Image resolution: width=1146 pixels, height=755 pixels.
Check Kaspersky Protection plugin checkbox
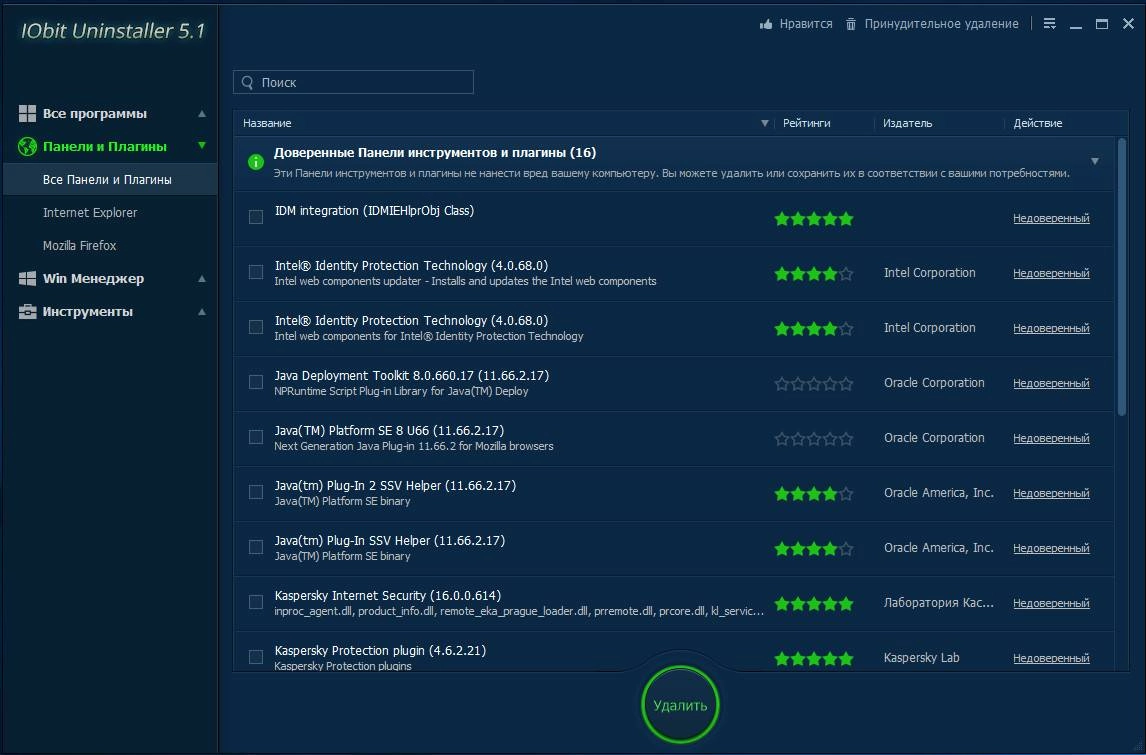[256, 657]
